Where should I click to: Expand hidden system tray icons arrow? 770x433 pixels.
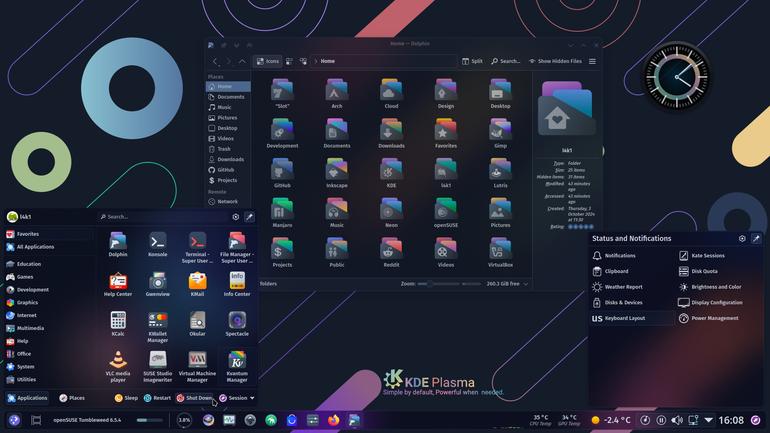(709, 420)
